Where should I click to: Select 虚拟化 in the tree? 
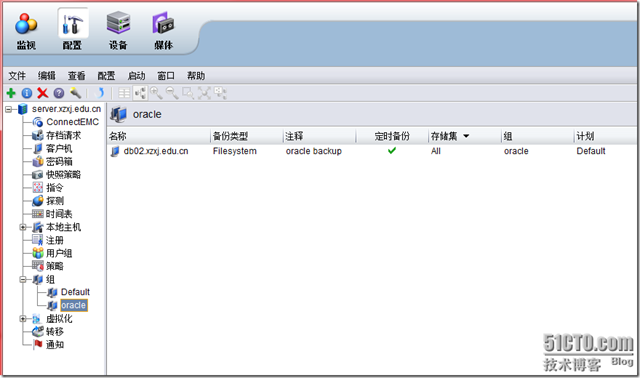tap(59, 319)
